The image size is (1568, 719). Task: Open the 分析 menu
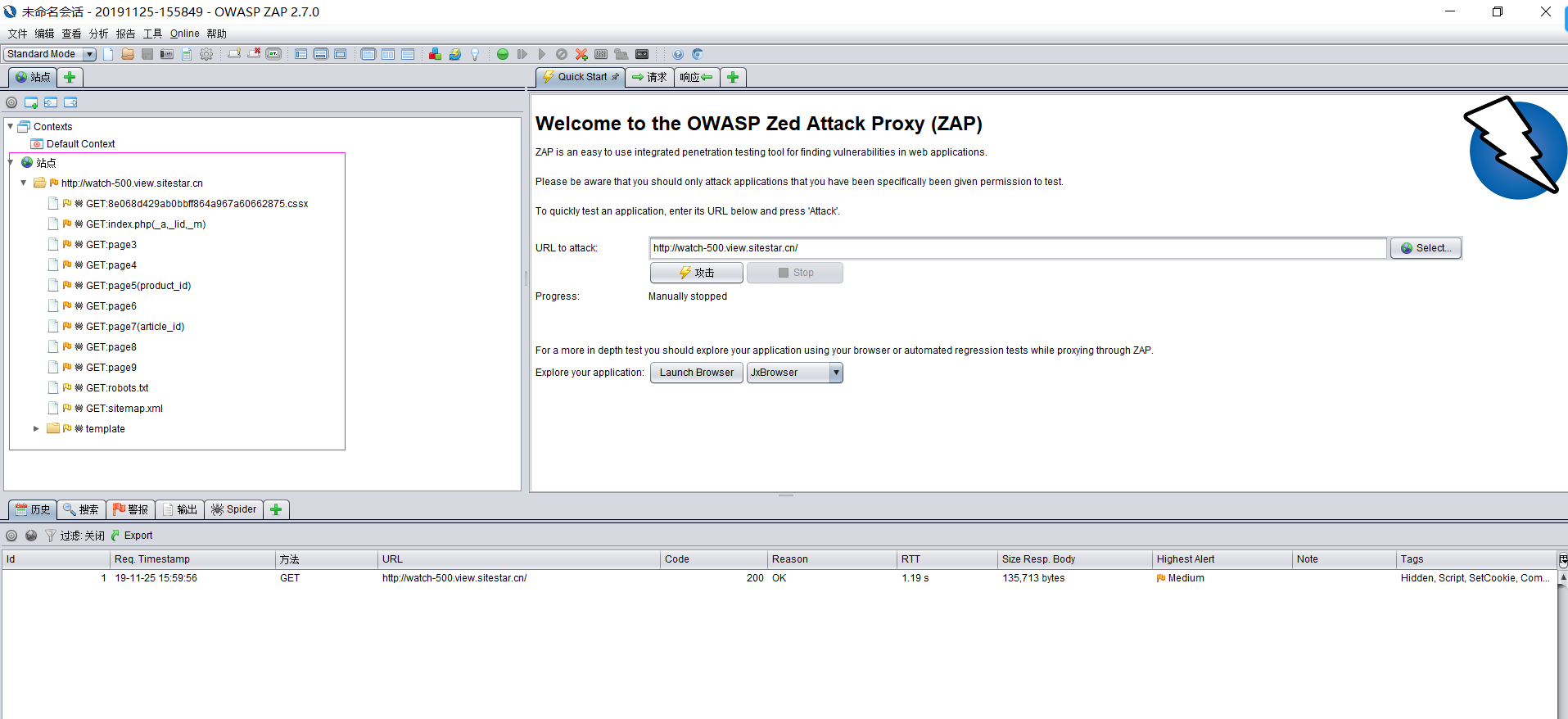tap(98, 34)
